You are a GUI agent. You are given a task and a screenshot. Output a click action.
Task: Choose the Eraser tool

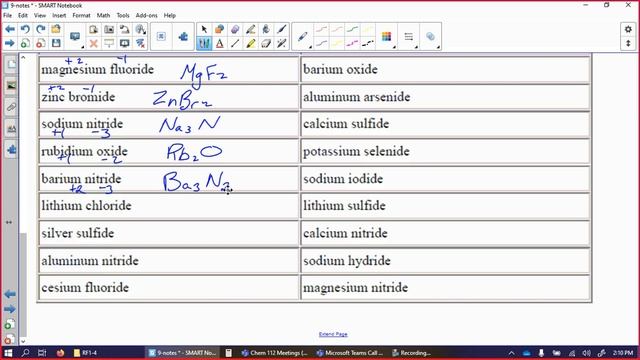(x=266, y=43)
